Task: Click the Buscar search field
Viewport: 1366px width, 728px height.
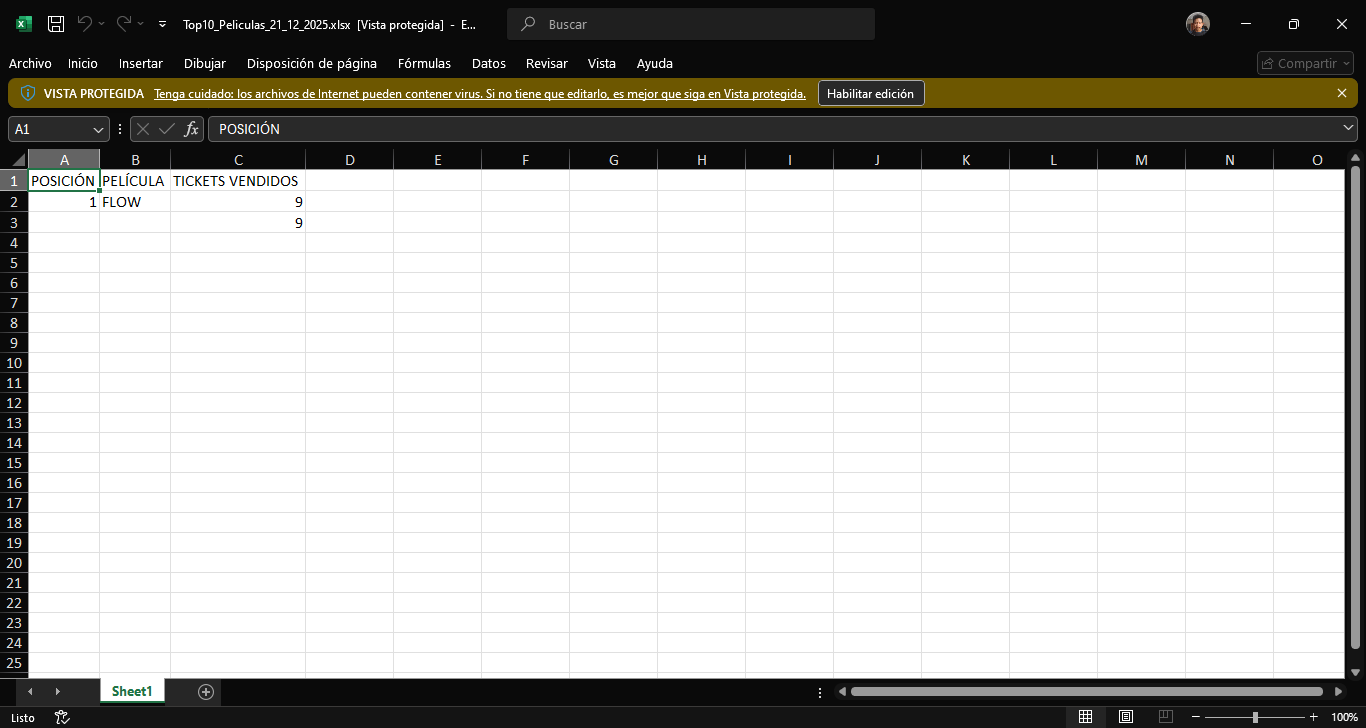Action: pos(690,23)
